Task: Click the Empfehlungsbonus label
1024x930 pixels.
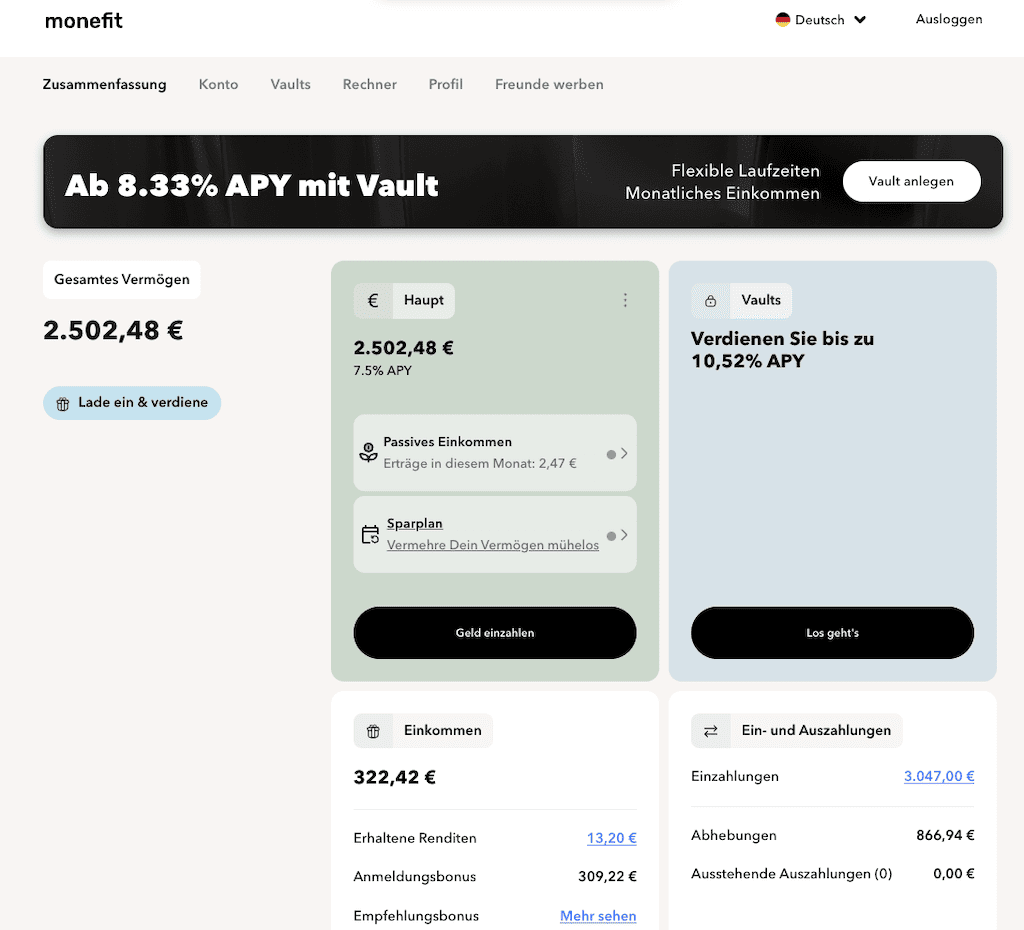Action: (416, 916)
